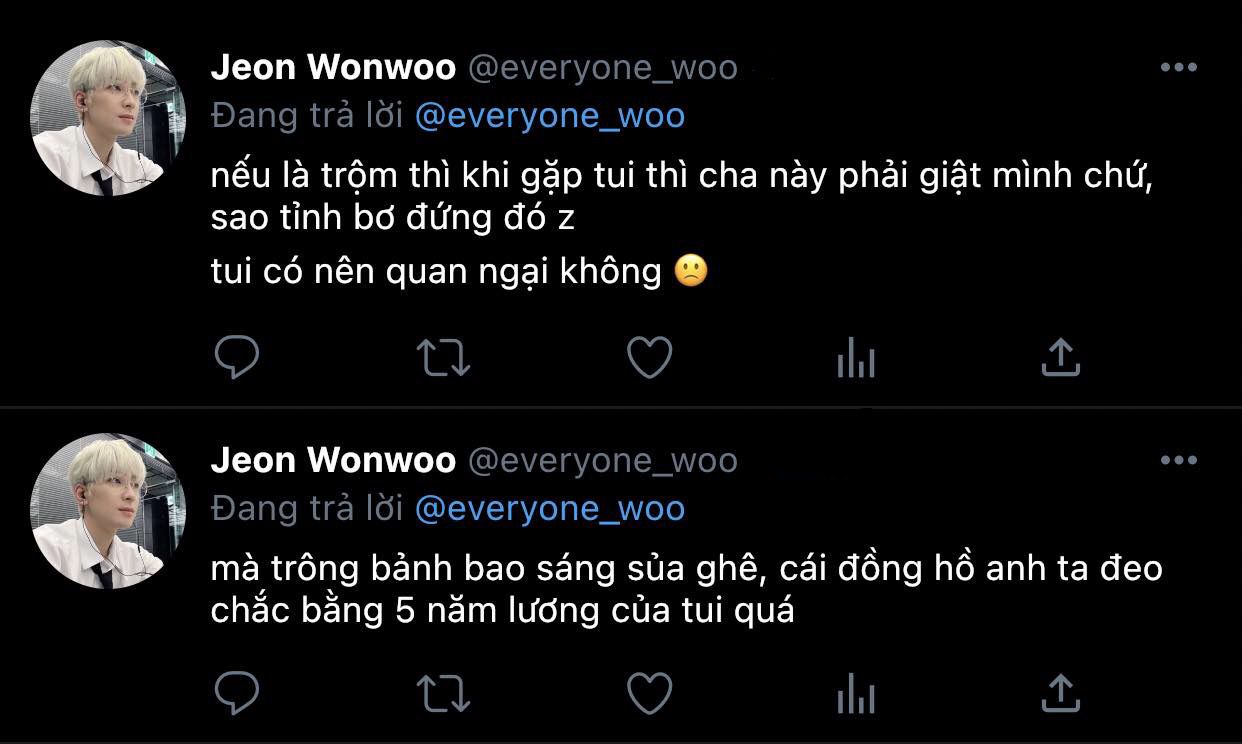View analytics of the second tweet
1242x744 pixels.
point(856,692)
